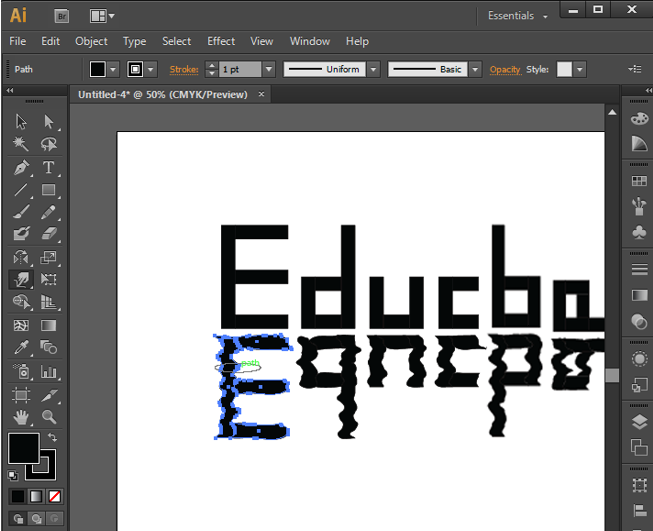Select the Eraser tool

[49, 234]
